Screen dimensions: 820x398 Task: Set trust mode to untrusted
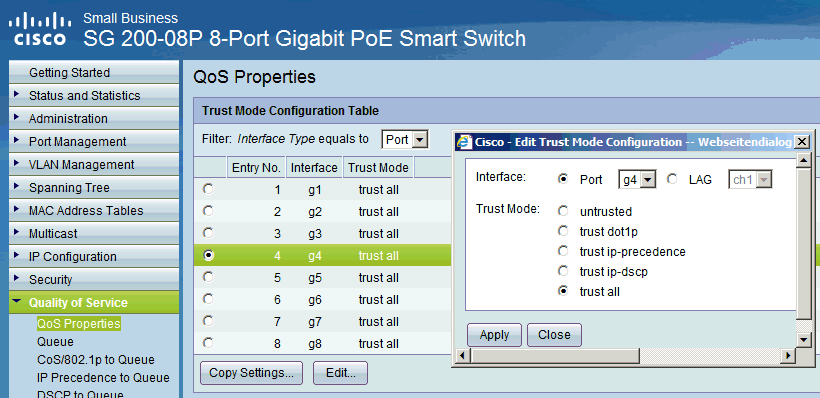(563, 211)
